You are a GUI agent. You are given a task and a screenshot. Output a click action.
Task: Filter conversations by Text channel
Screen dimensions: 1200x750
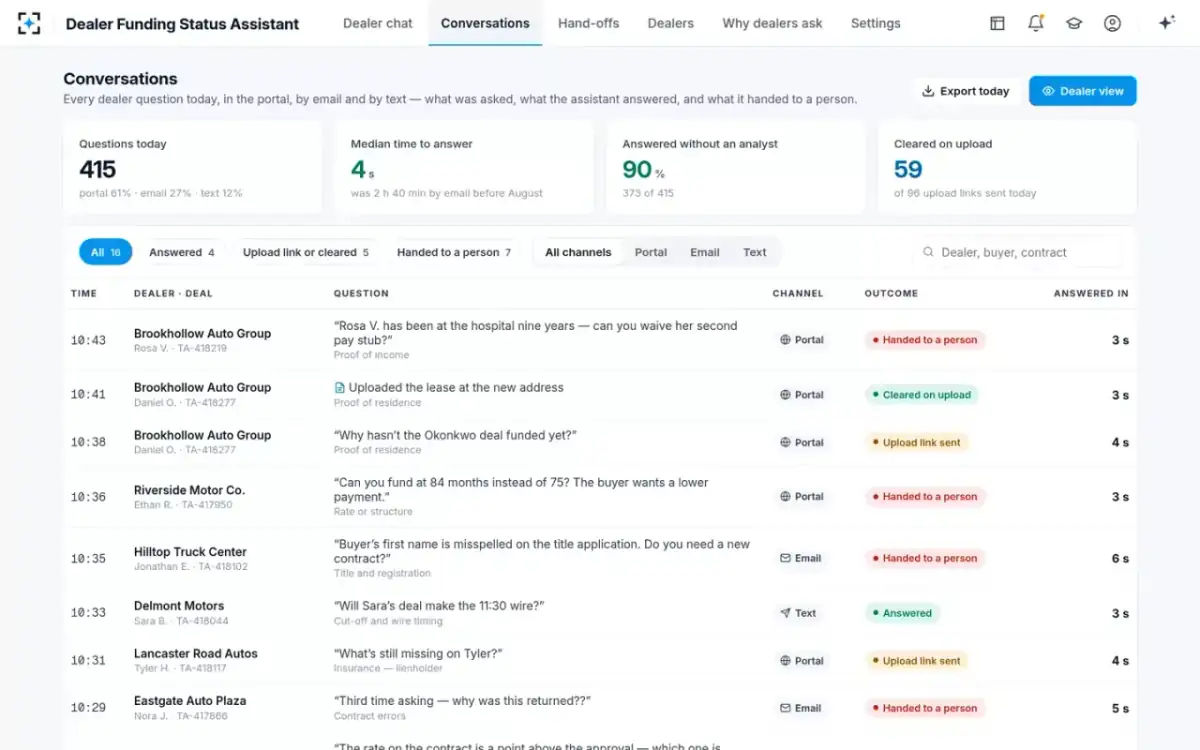click(755, 252)
